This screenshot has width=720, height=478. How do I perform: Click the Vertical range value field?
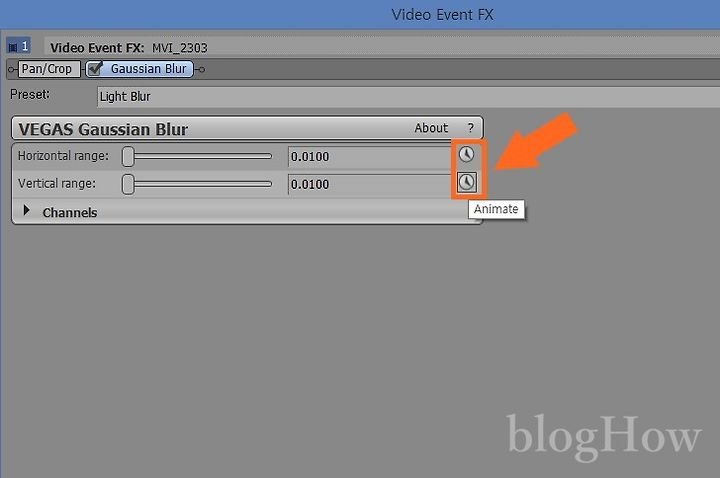tap(371, 184)
